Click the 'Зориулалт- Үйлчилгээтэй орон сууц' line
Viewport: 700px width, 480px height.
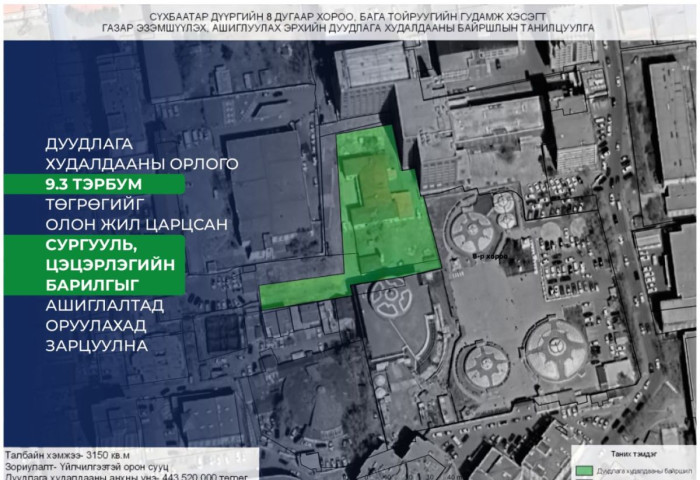pyautogui.click(x=87, y=467)
